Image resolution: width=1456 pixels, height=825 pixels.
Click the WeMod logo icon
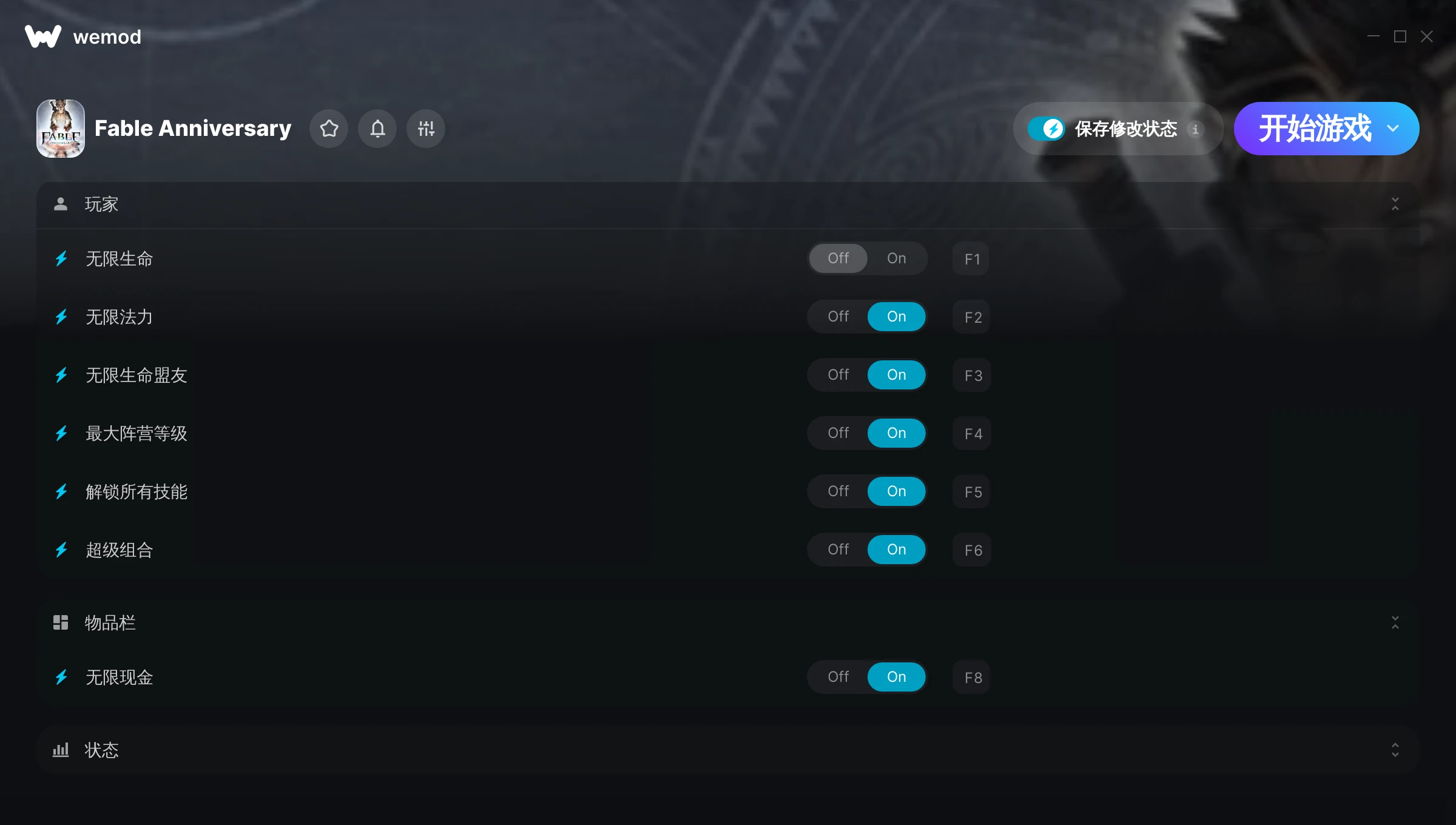tap(43, 36)
